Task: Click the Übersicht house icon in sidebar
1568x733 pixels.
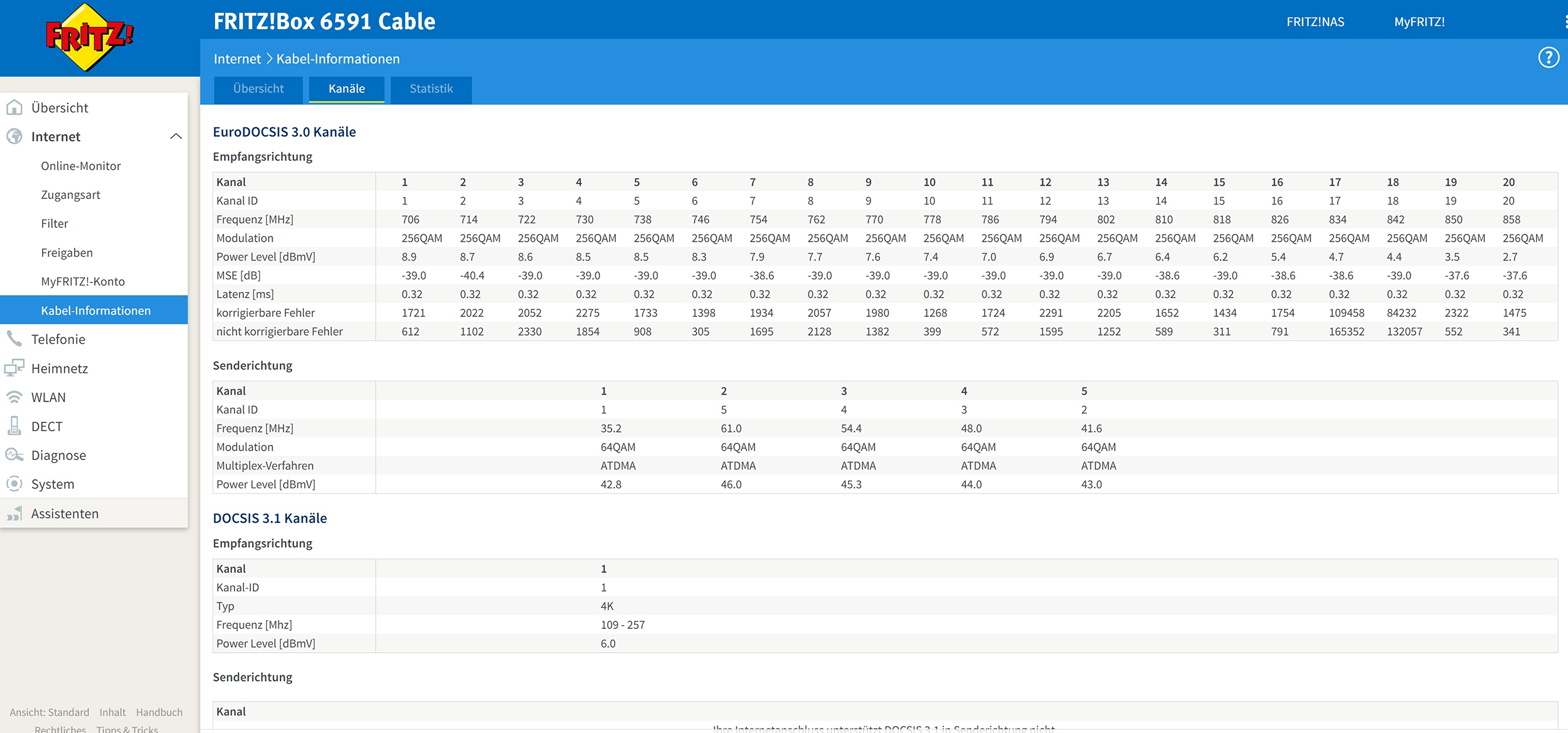Action: tap(14, 107)
